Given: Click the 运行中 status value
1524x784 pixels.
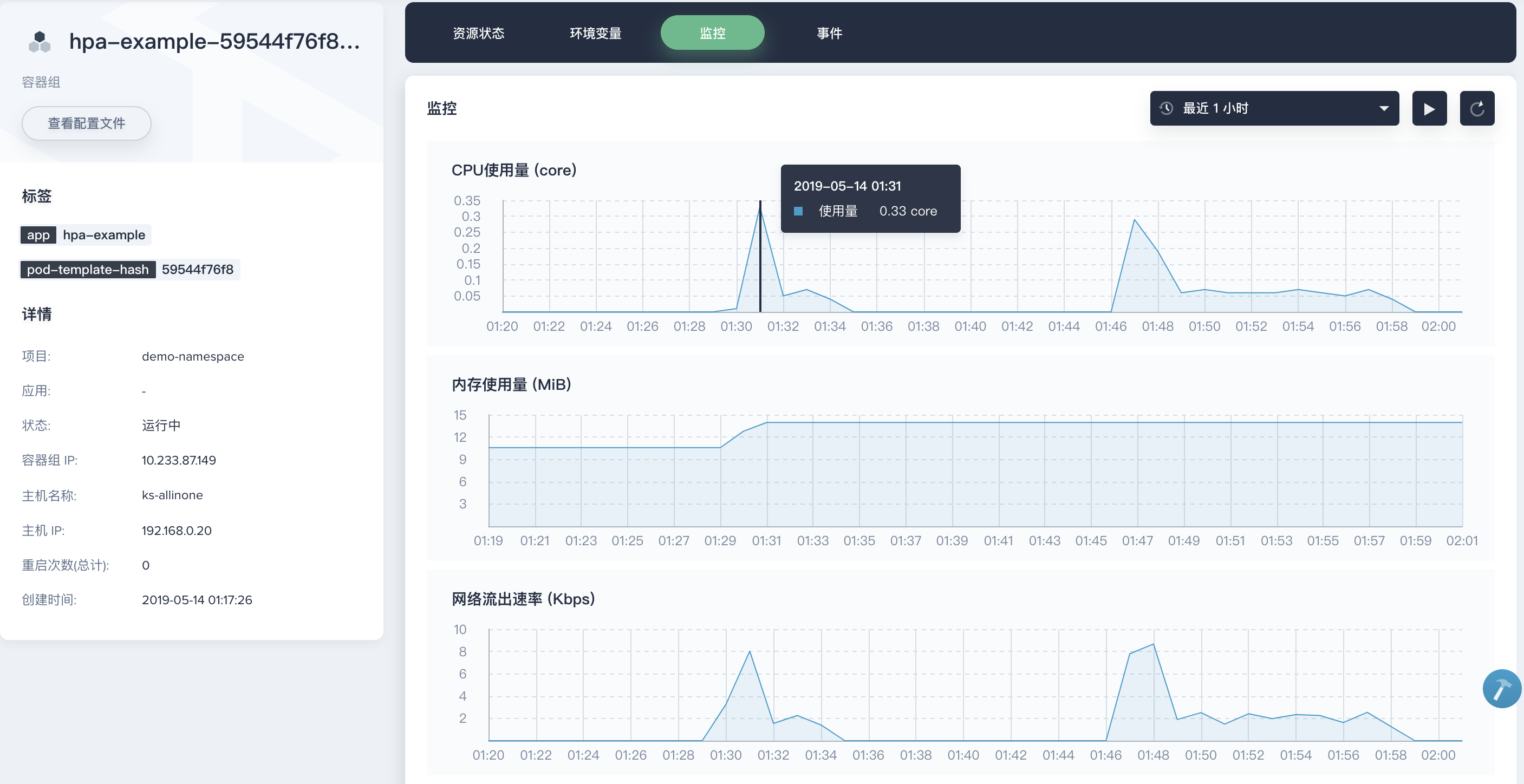Looking at the screenshot, I should pyautogui.click(x=161, y=425).
